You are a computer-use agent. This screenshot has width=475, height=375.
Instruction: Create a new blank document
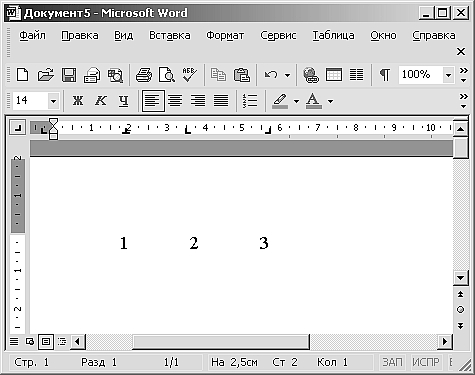tap(22, 75)
